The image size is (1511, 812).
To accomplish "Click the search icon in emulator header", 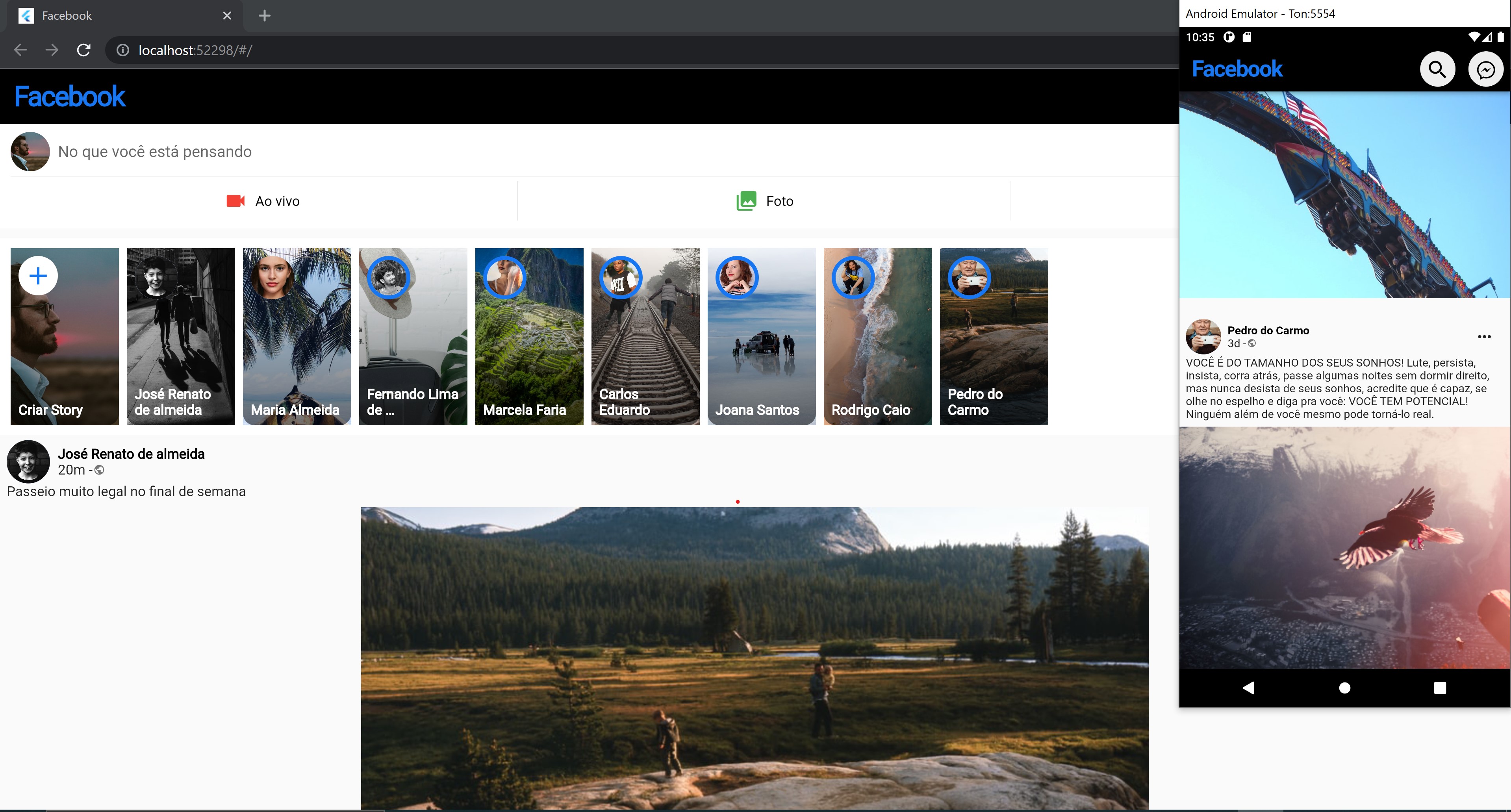I will click(x=1437, y=69).
